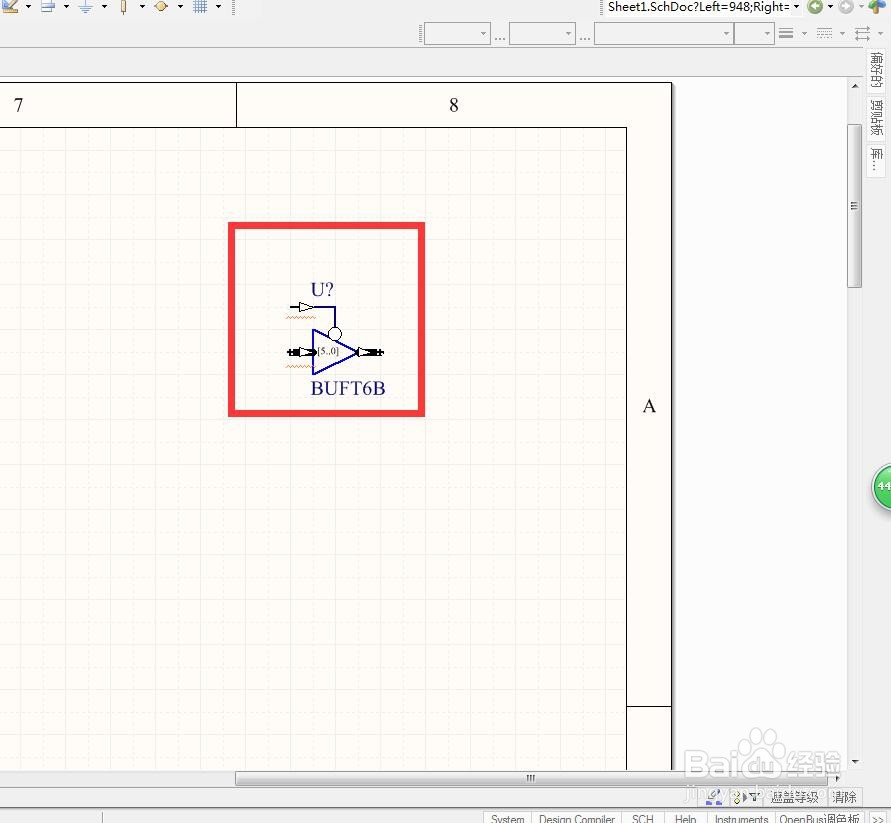
Task: Click the vertical scrollbar thumb
Action: (x=854, y=206)
